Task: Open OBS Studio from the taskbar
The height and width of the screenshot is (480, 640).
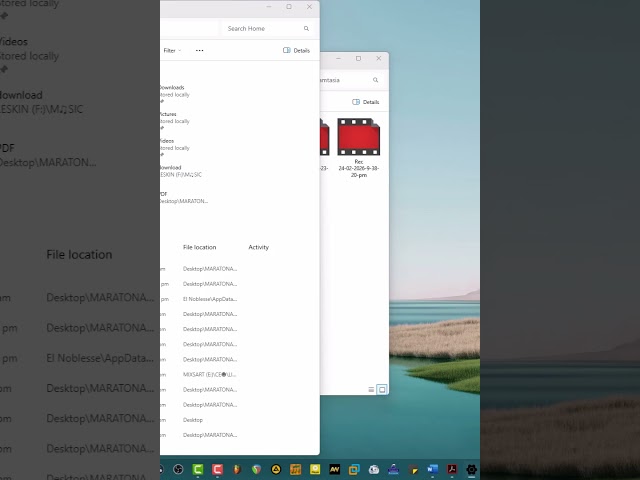Action: [x=178, y=469]
